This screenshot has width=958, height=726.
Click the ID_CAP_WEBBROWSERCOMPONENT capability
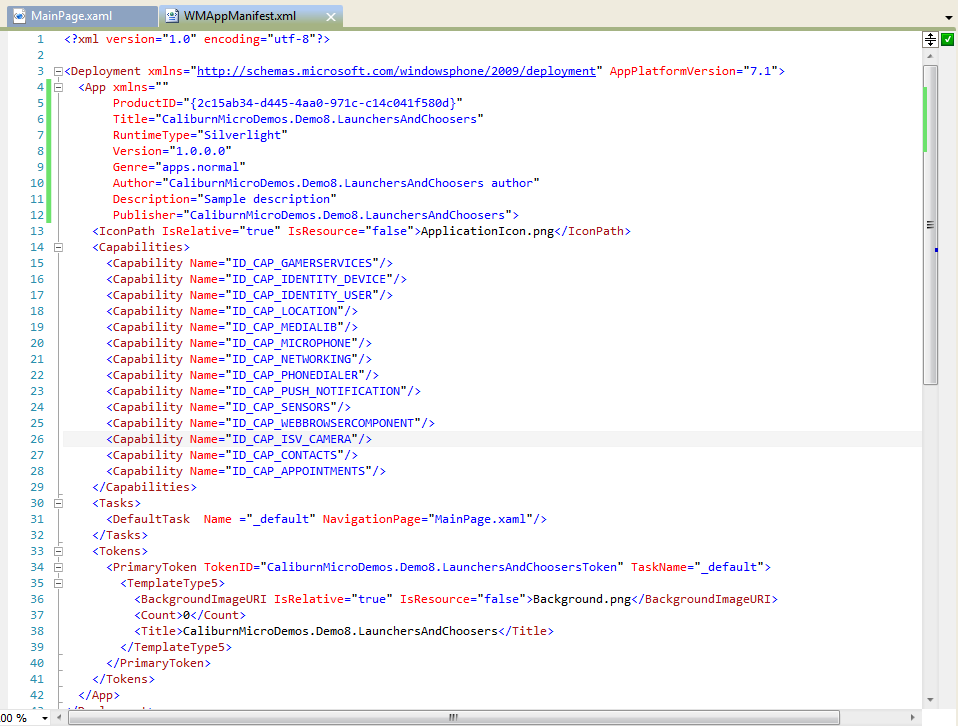(x=271, y=424)
